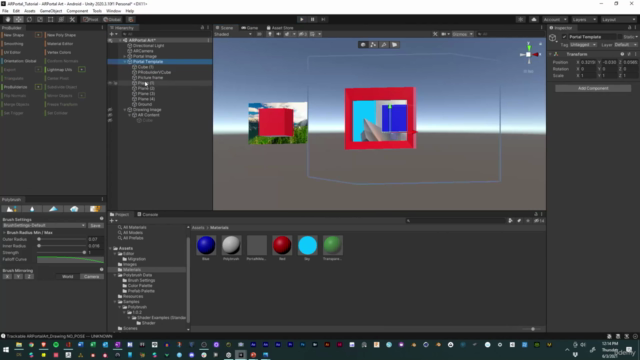The height and width of the screenshot is (360, 640).
Task: Click Vertex Colors in ProBuilder
Action: (59, 52)
